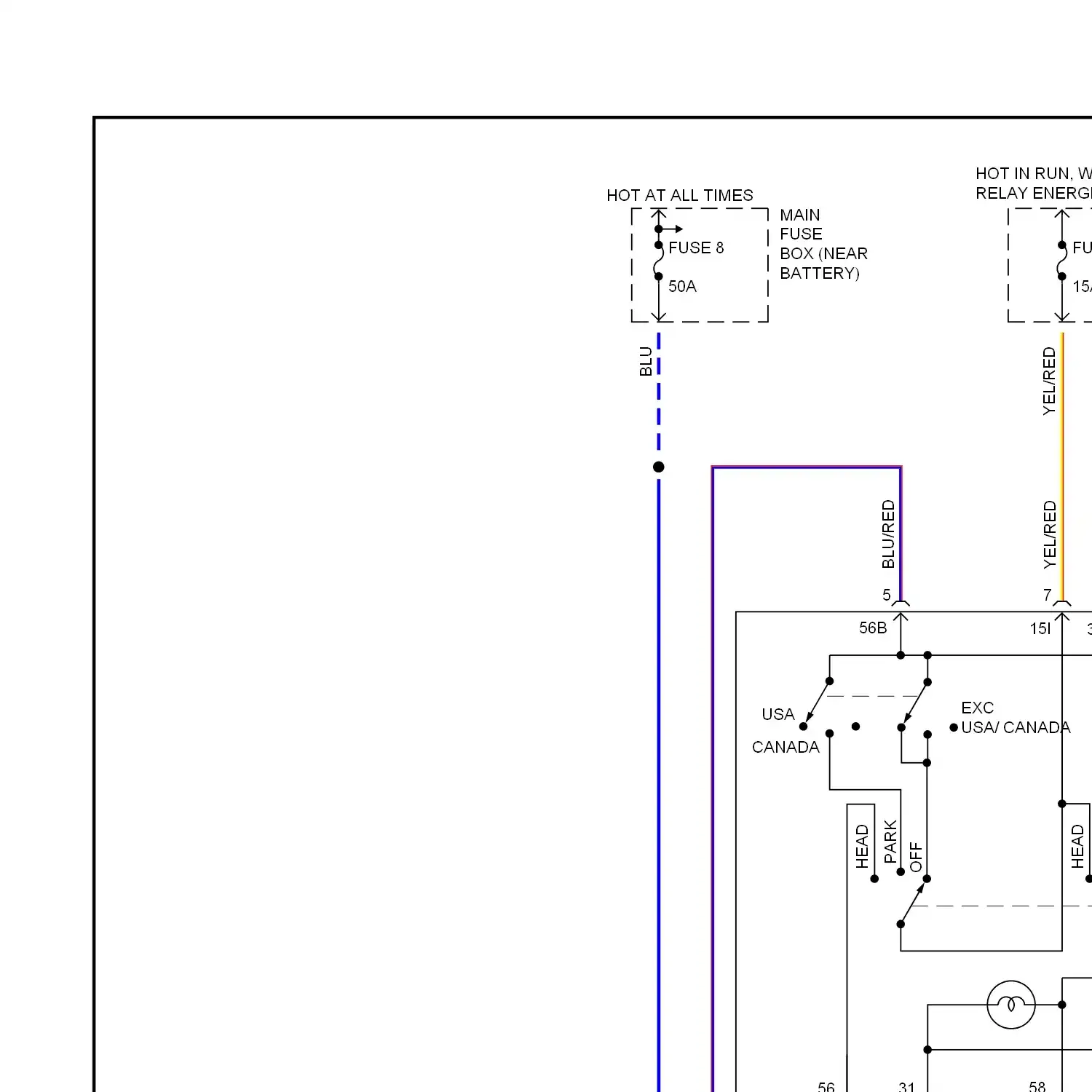This screenshot has height=1092, width=1092.
Task: Click the "EXC" label
Action: pyautogui.click(x=977, y=708)
